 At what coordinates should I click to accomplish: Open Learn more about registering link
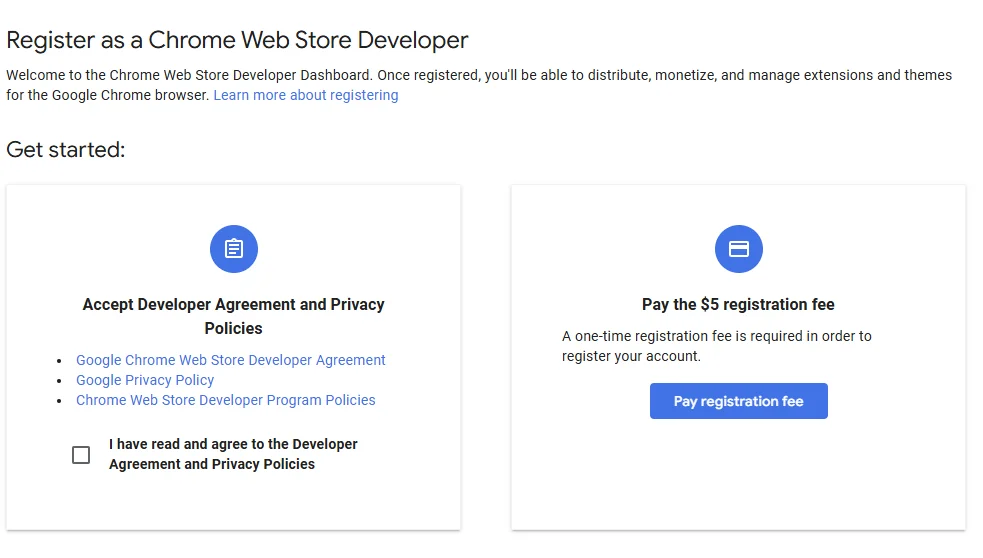(x=306, y=95)
